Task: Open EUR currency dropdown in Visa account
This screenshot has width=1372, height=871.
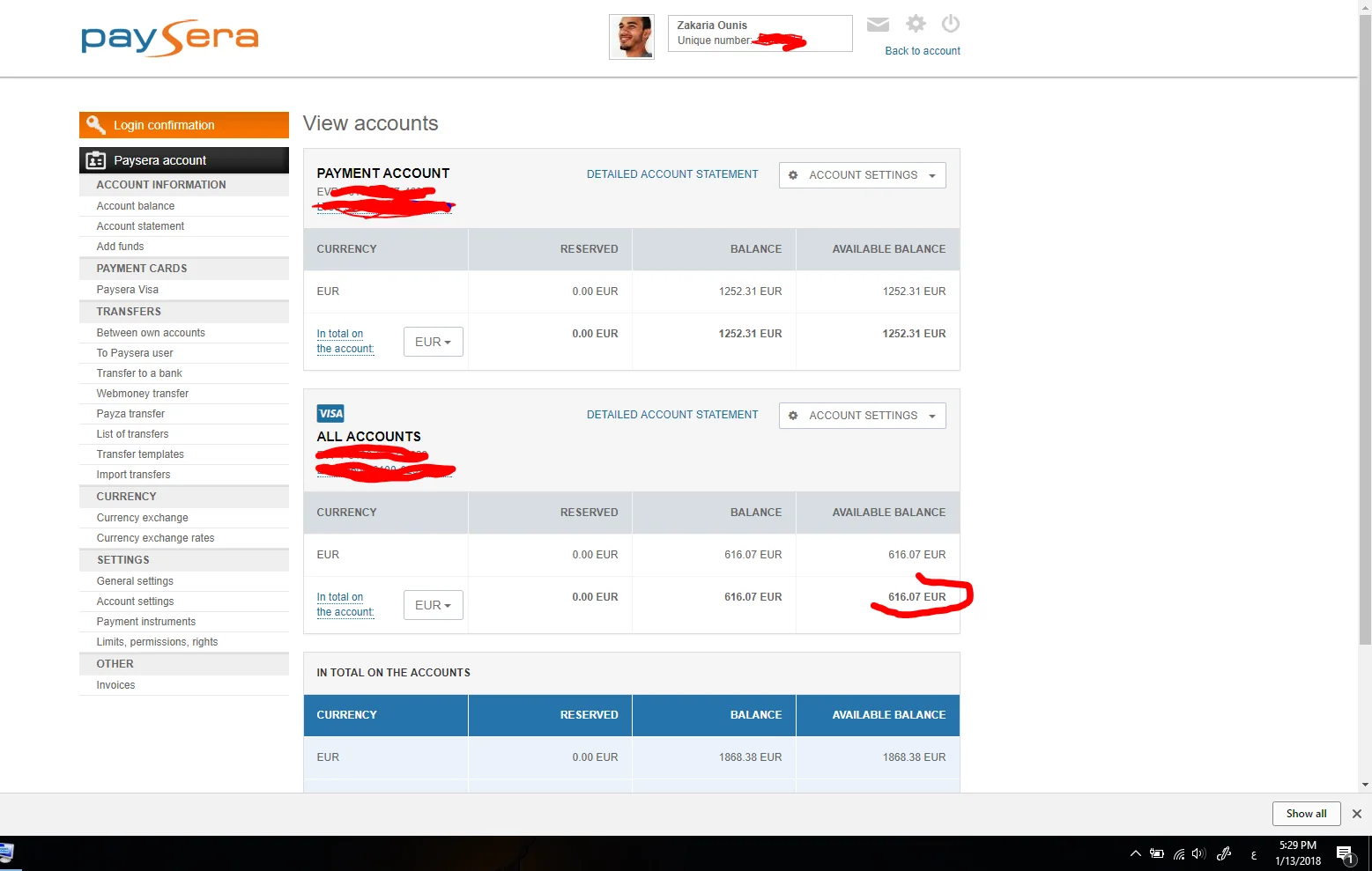Action: pyautogui.click(x=433, y=605)
